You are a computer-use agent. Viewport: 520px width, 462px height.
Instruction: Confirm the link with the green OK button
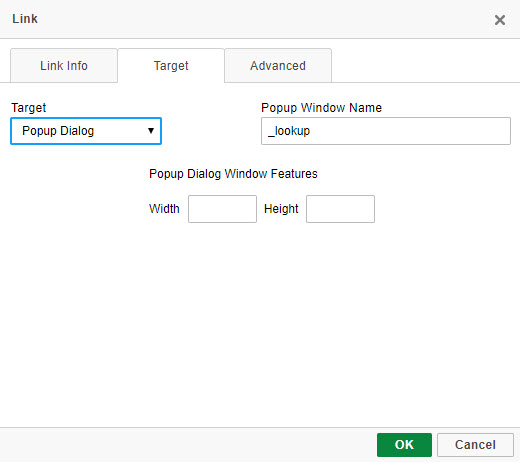pyautogui.click(x=404, y=445)
